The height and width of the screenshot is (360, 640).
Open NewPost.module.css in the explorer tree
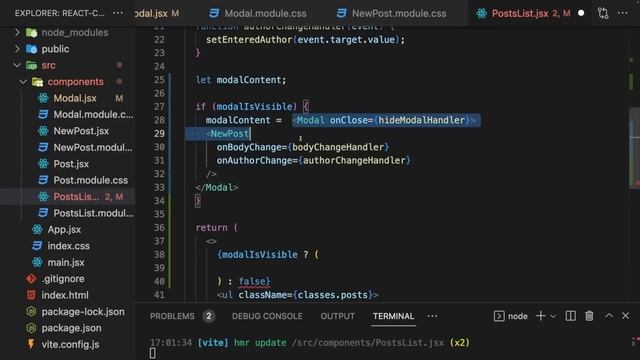click(x=93, y=147)
